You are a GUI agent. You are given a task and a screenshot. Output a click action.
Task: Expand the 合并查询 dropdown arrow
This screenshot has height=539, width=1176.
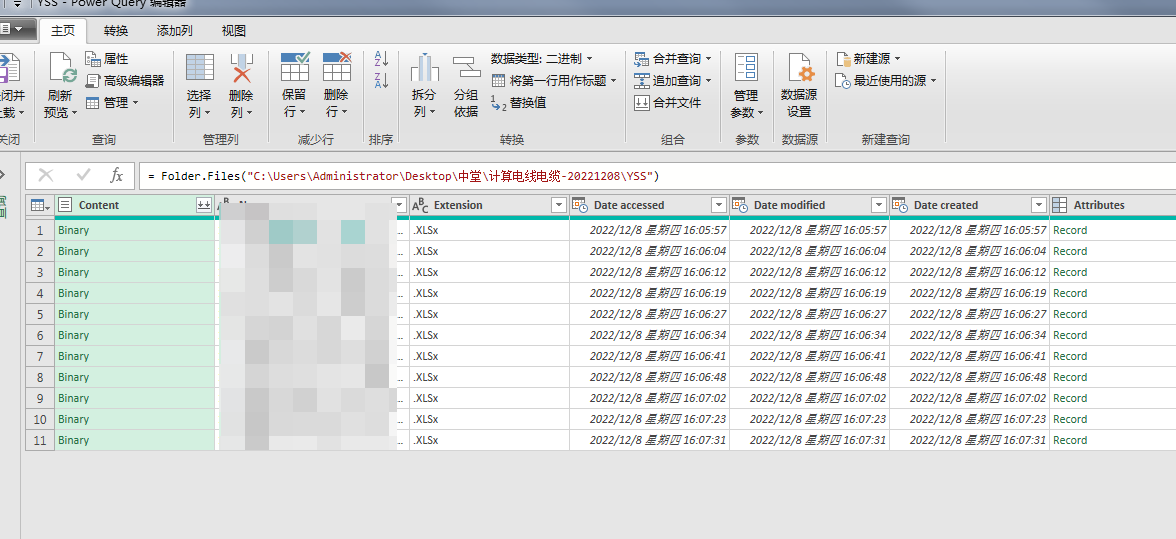tap(709, 58)
